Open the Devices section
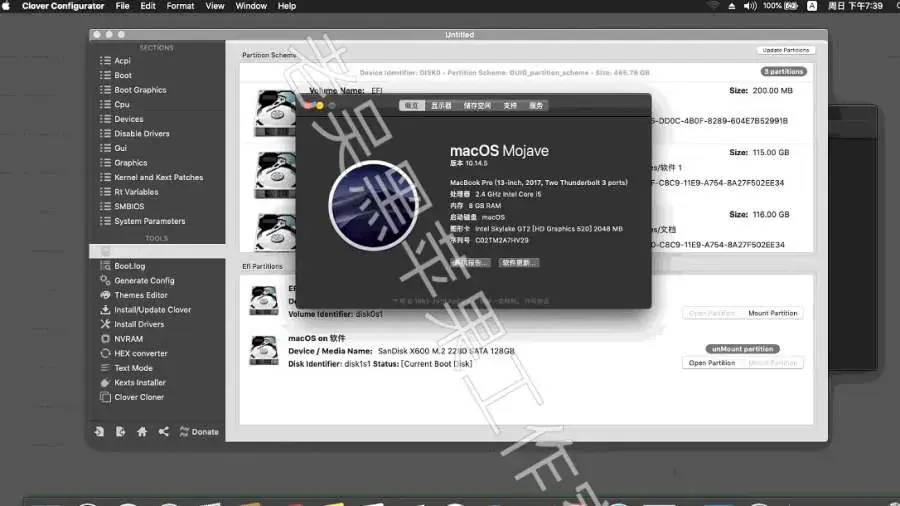Screen dimensions: 900x506 [x=128, y=119]
